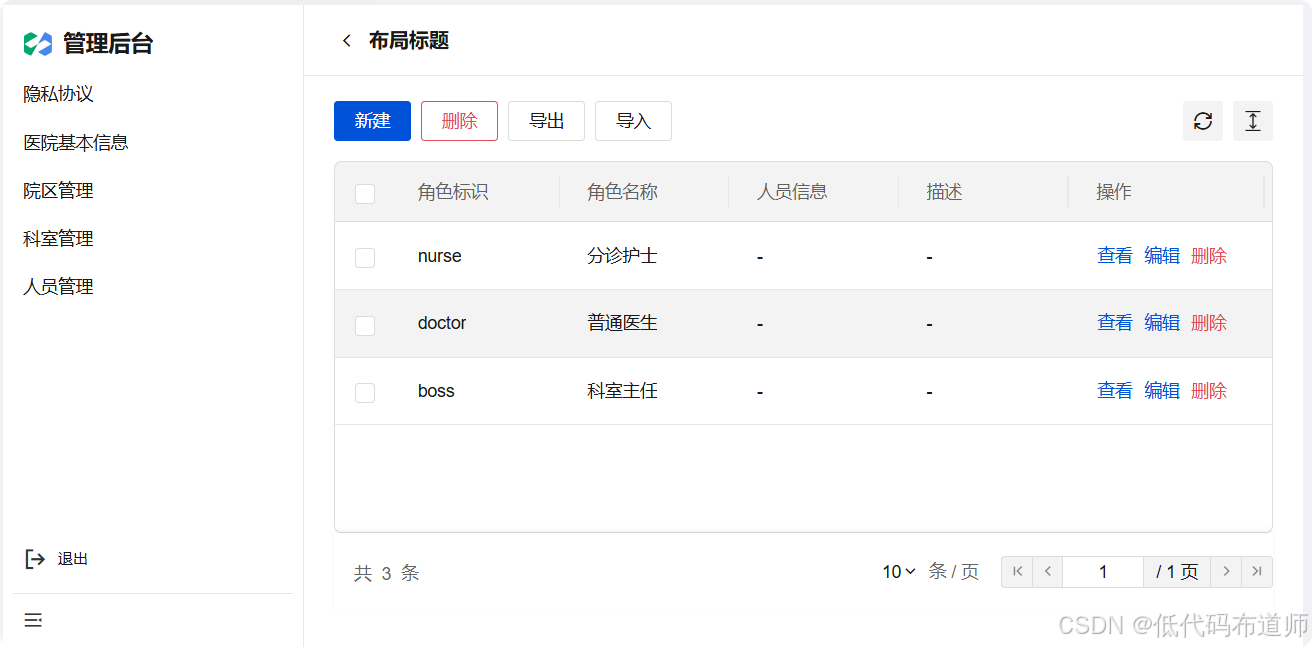The width and height of the screenshot is (1312, 647).
Task: Open 人员管理 in the sidebar
Action: pyautogui.click(x=59, y=287)
